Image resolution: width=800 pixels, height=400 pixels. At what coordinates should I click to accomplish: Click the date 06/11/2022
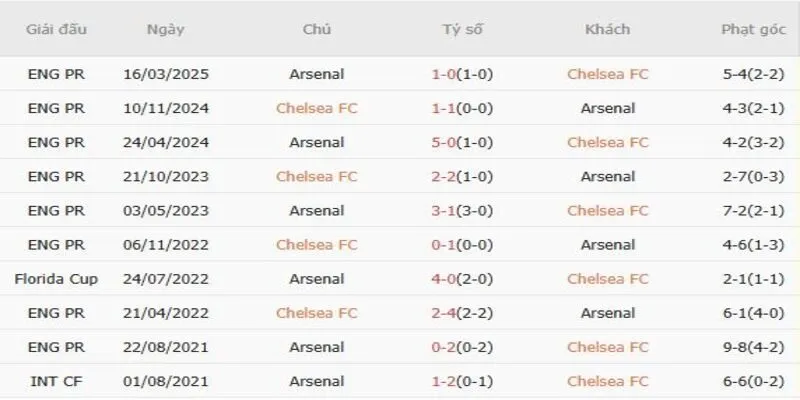pos(165,244)
